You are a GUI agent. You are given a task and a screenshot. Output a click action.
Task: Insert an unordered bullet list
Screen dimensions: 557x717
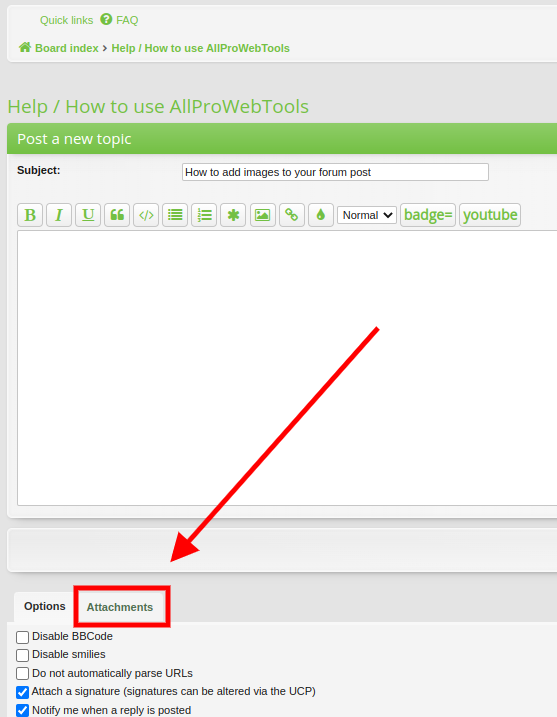tap(175, 215)
